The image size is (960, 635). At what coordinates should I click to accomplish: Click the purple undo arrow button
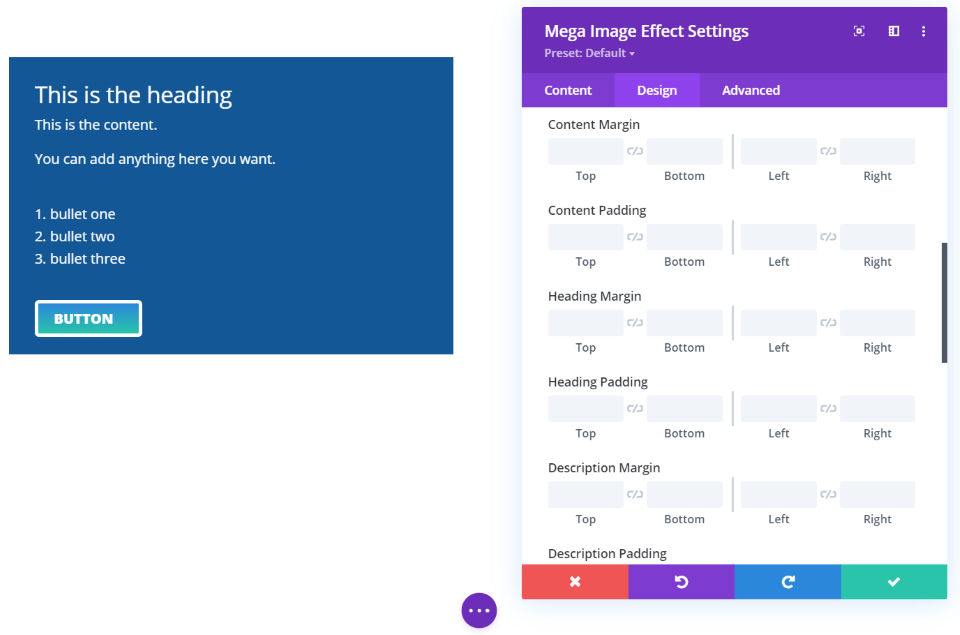681,582
